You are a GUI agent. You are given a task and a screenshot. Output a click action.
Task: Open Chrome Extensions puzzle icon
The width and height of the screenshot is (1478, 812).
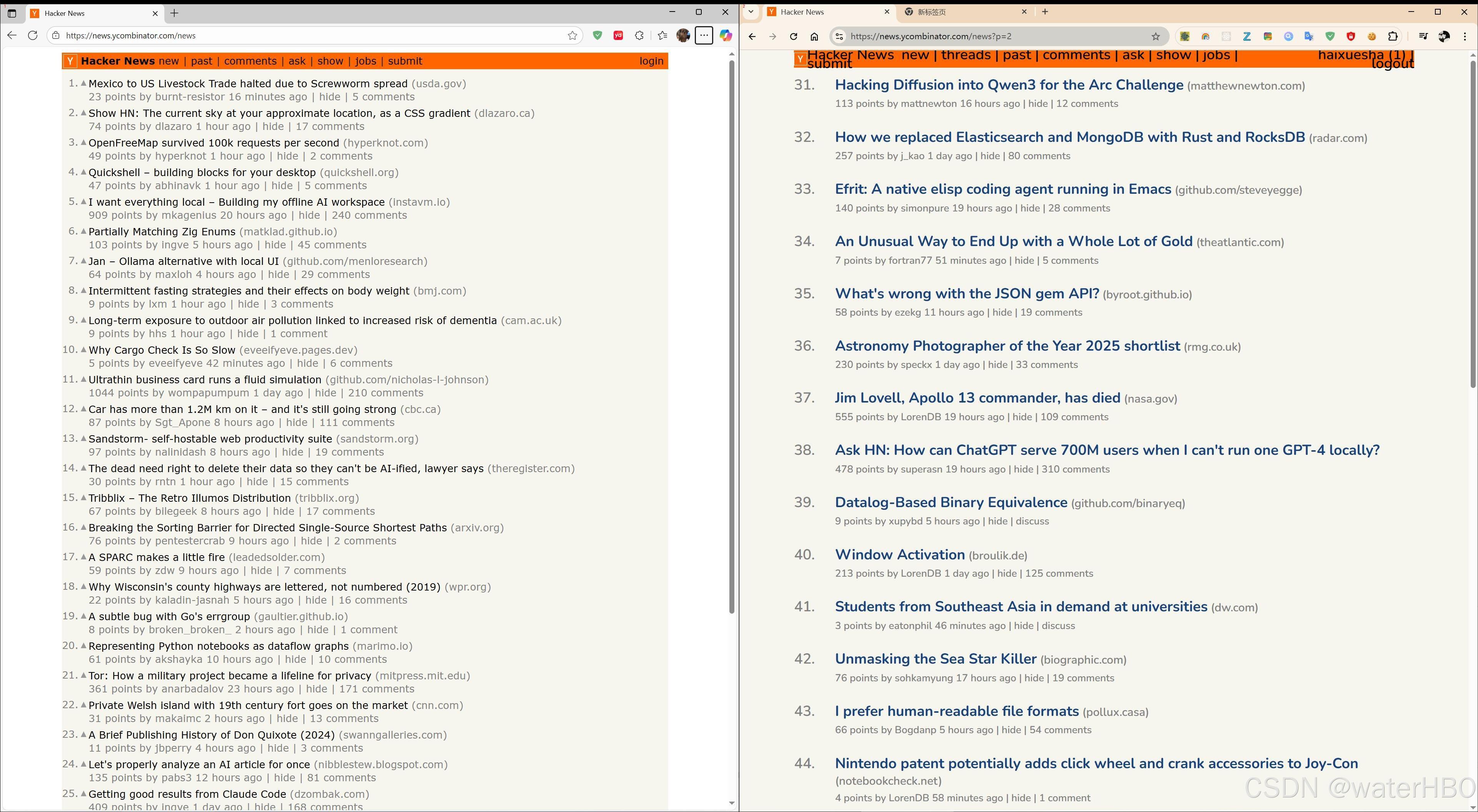coord(1393,37)
